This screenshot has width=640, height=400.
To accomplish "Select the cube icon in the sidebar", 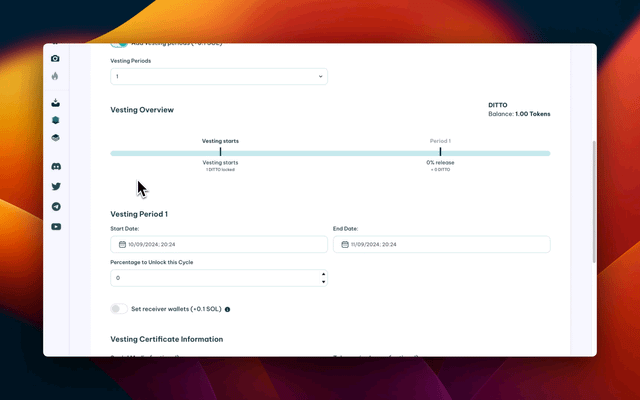I will [56, 120].
